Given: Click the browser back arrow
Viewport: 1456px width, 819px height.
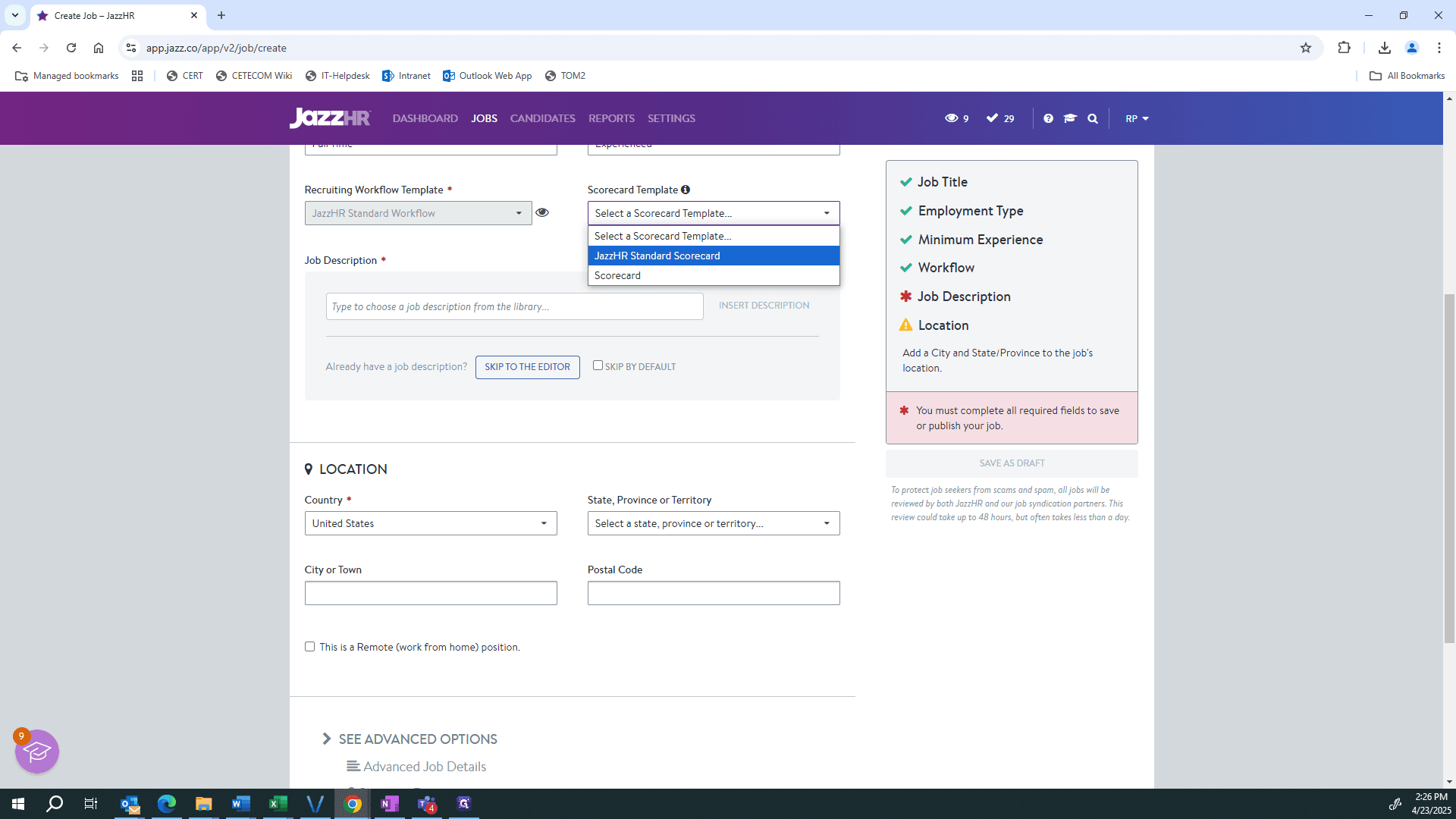Looking at the screenshot, I should coord(17,48).
